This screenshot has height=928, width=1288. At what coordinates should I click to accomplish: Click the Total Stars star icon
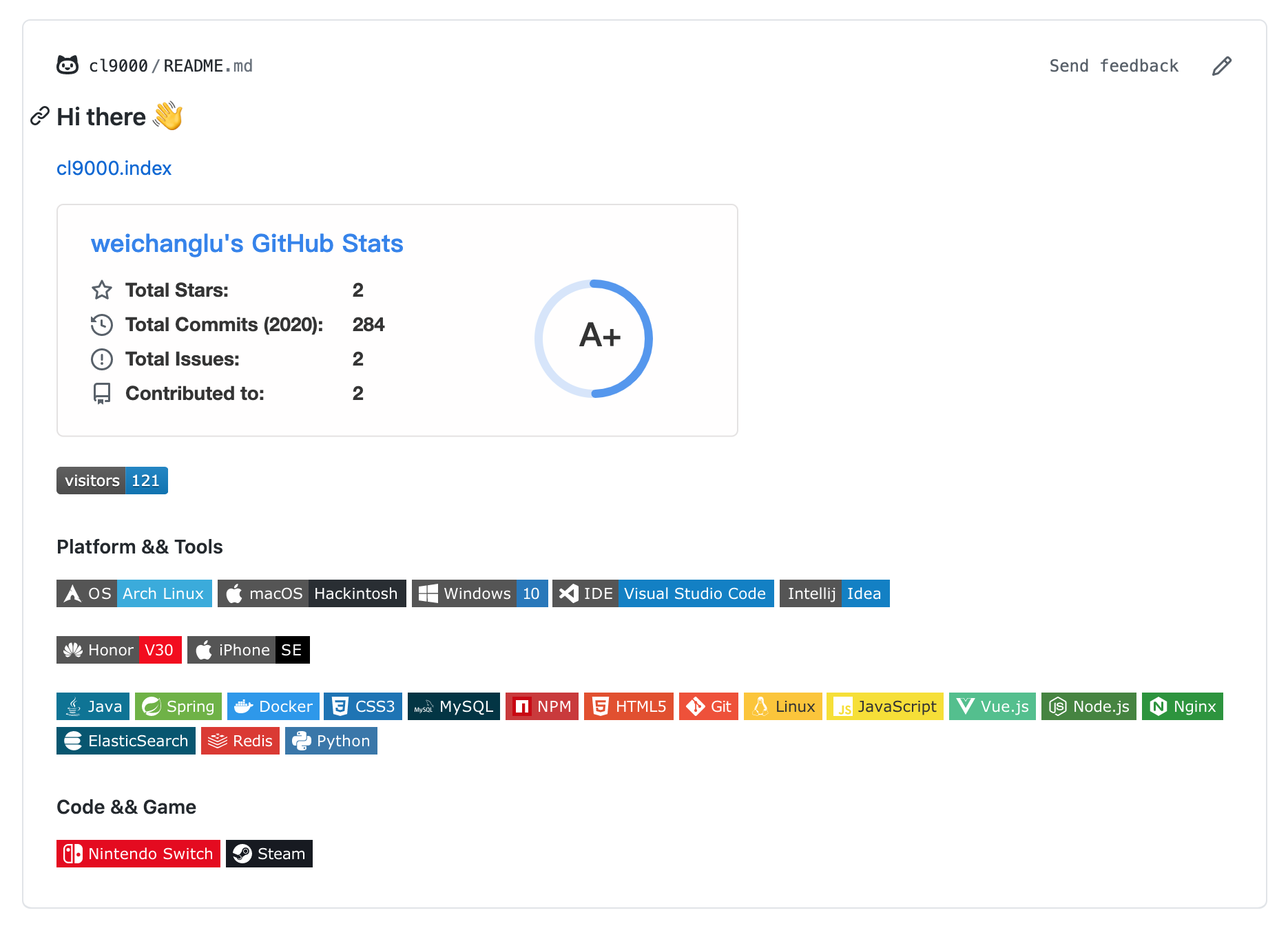click(x=102, y=290)
